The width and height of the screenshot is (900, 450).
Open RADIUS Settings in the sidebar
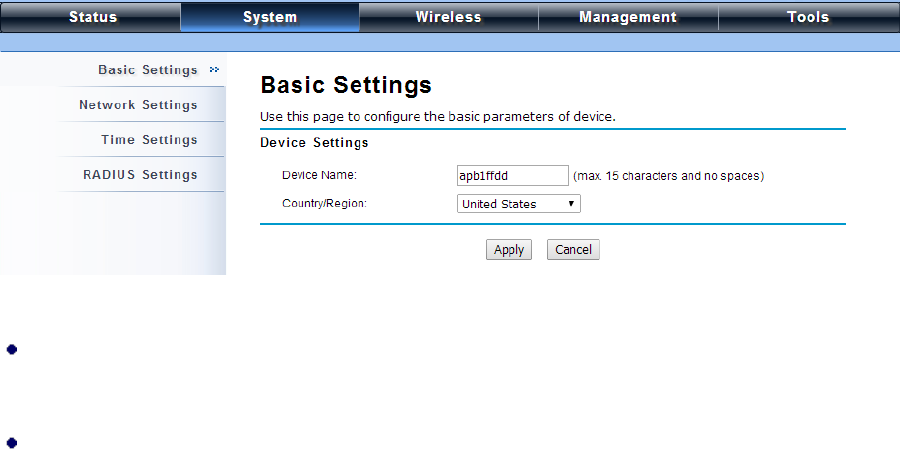click(x=140, y=175)
